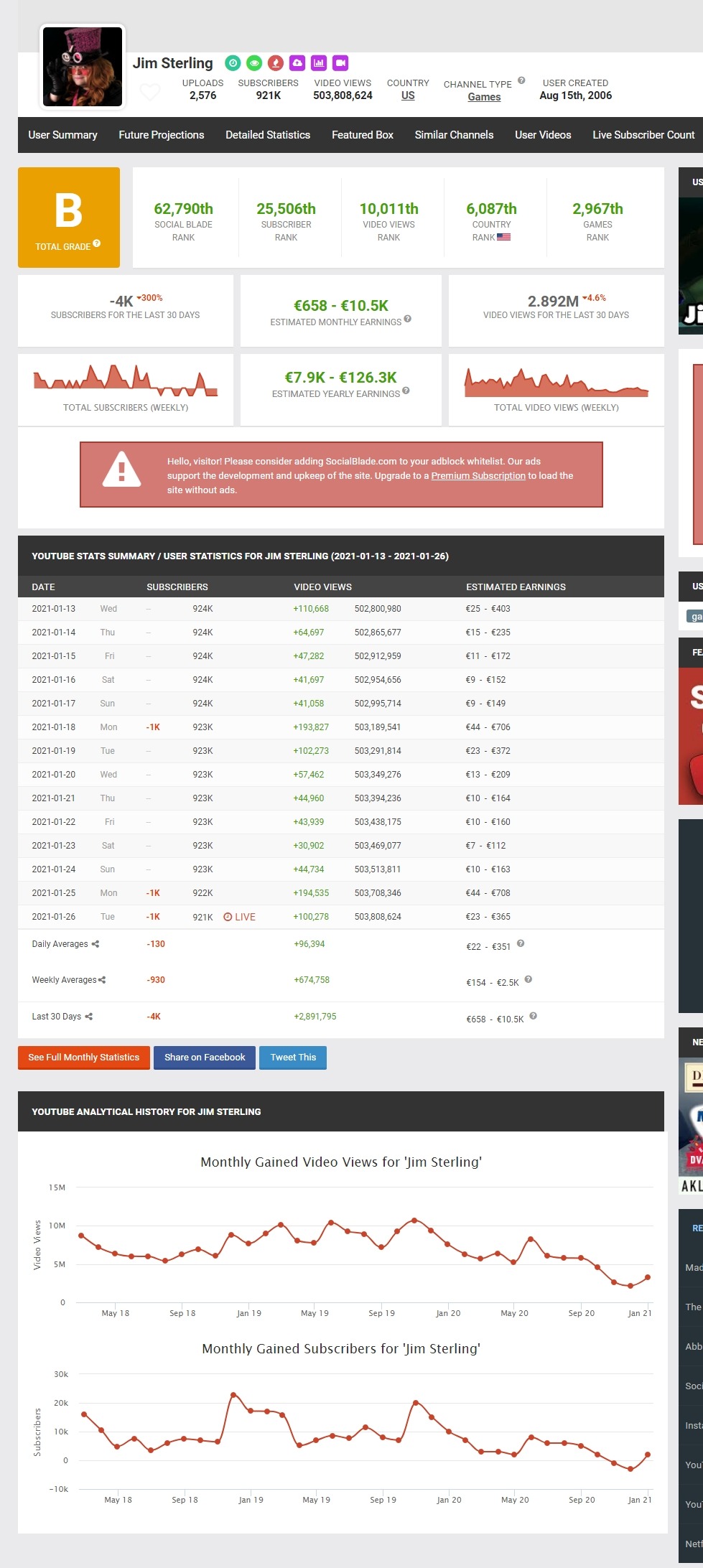Select +193,827 views on 2021-01-18
The height and width of the screenshot is (1568, 703).
311,727
